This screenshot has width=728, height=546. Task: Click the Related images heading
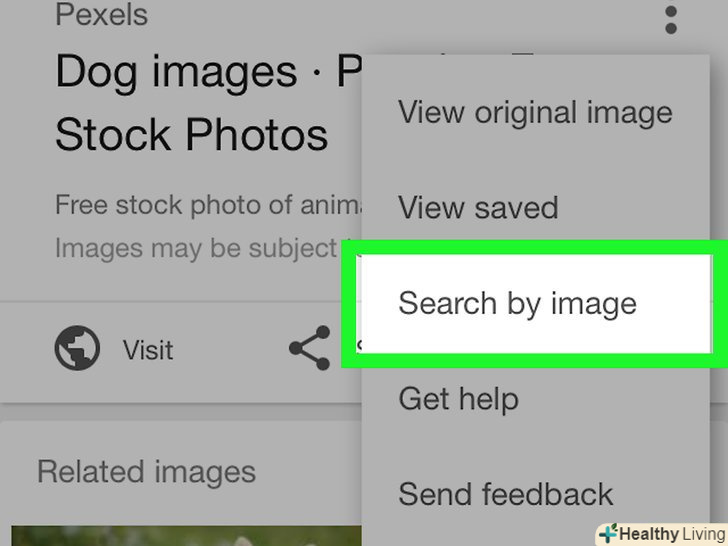pos(146,472)
